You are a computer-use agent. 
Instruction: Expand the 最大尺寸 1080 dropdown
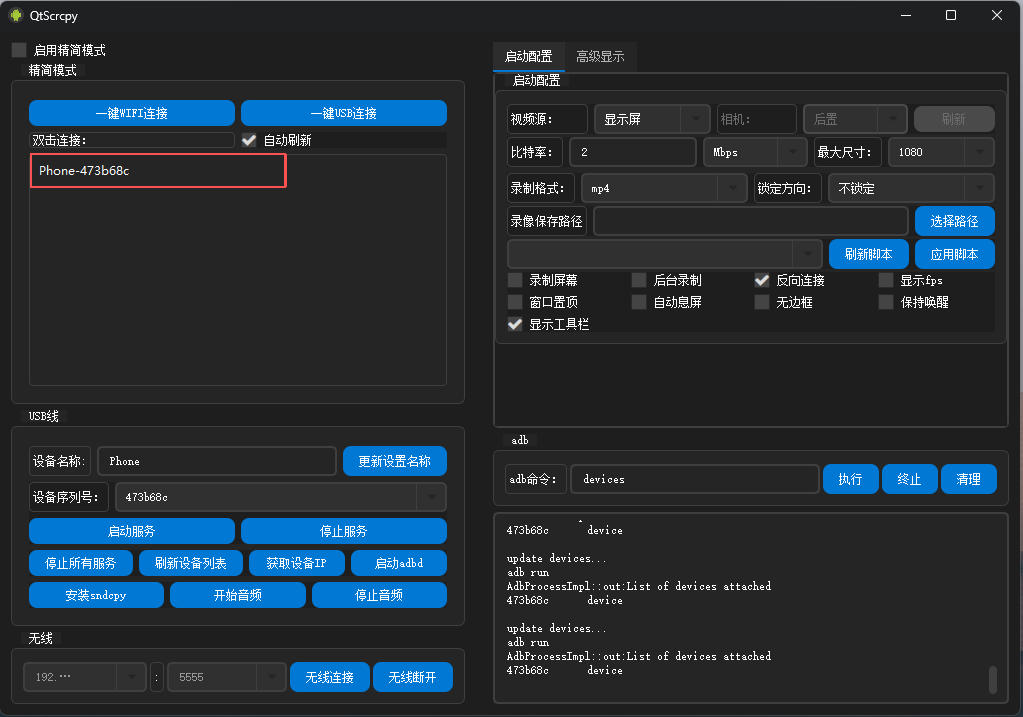click(x=941, y=152)
